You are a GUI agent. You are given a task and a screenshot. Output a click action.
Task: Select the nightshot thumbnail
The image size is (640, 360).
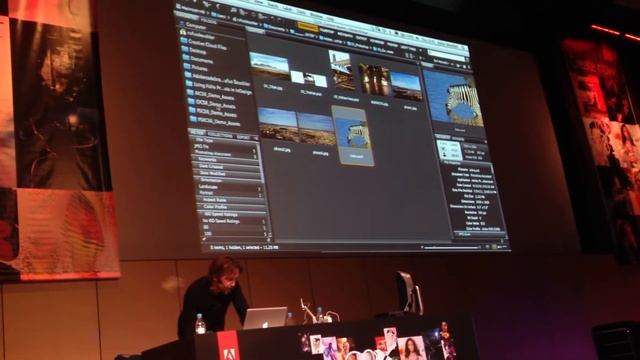(x=374, y=80)
